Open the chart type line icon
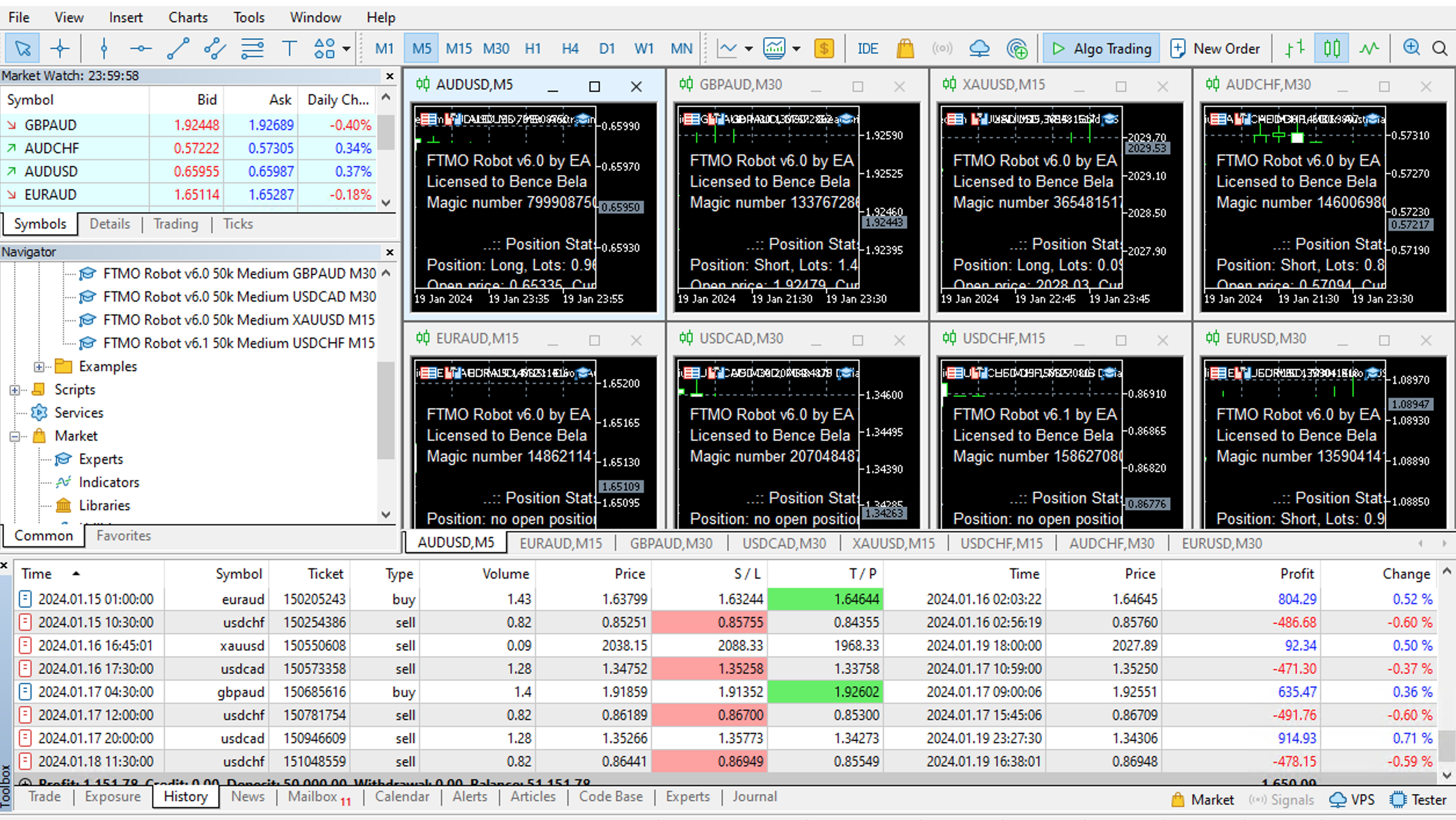1456x820 pixels. pos(727,49)
